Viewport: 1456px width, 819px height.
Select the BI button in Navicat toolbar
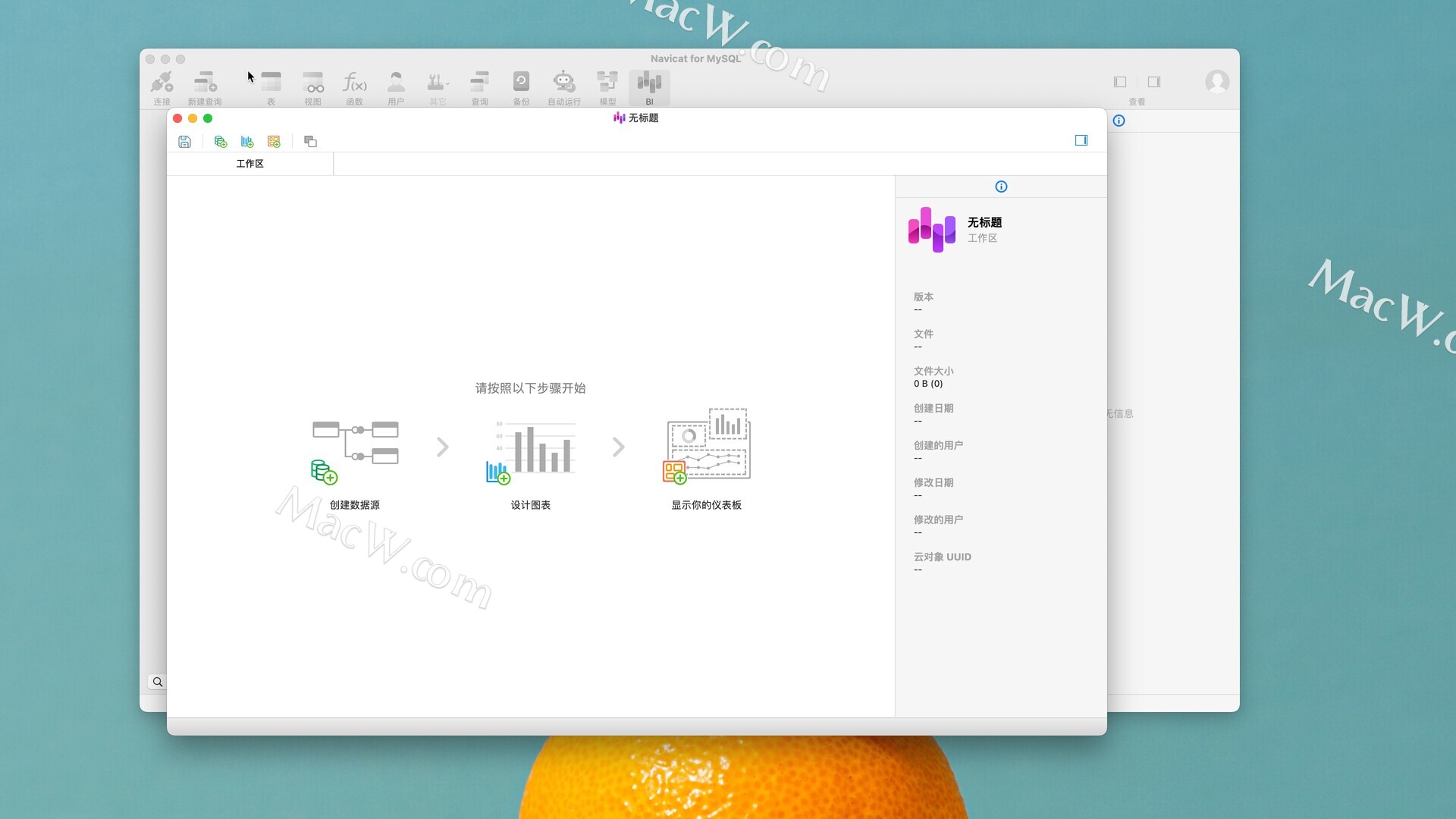(x=649, y=87)
